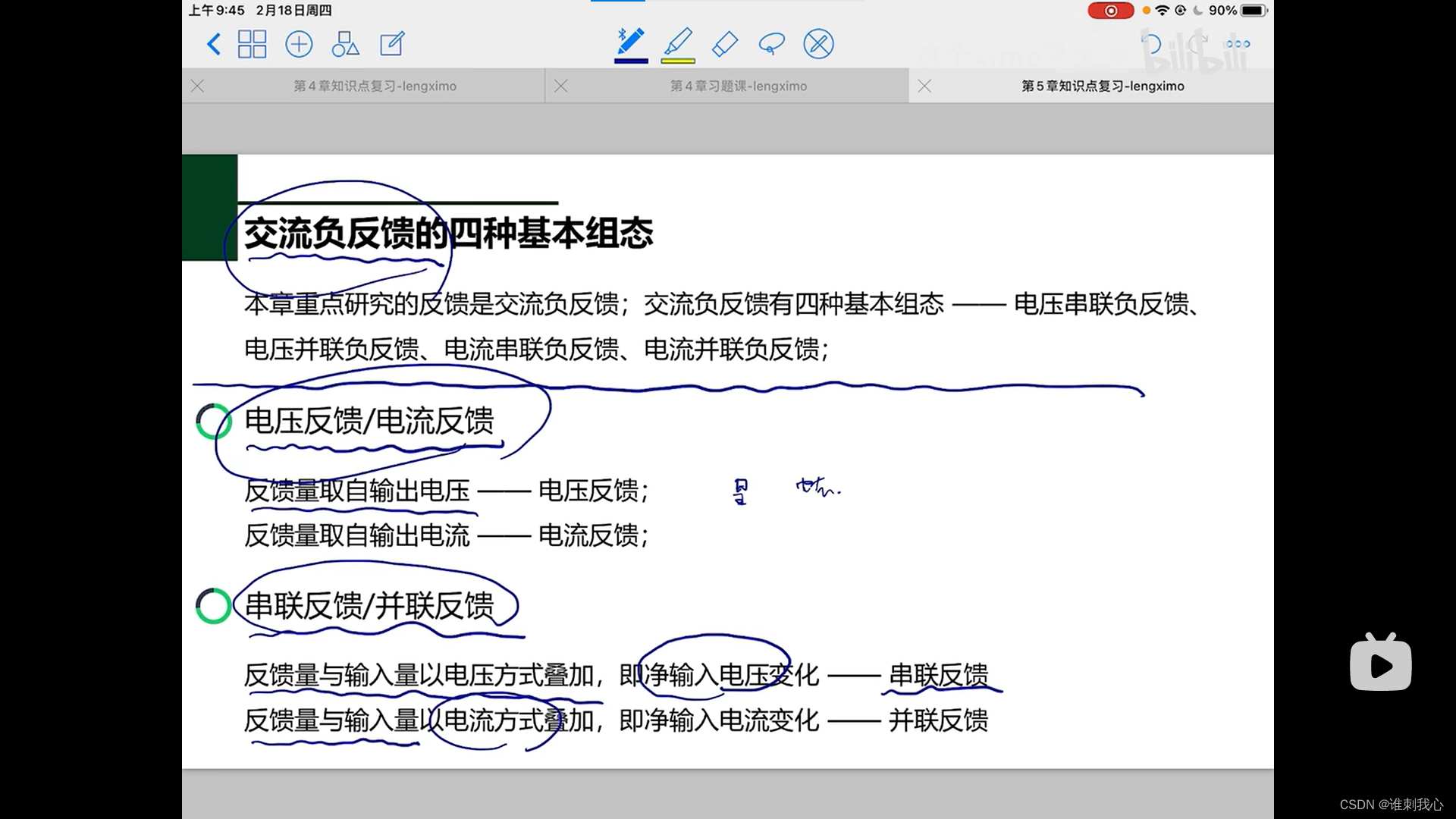Screen dimensions: 1456x819
Task: Select the lasso selection tool
Action: (x=771, y=44)
